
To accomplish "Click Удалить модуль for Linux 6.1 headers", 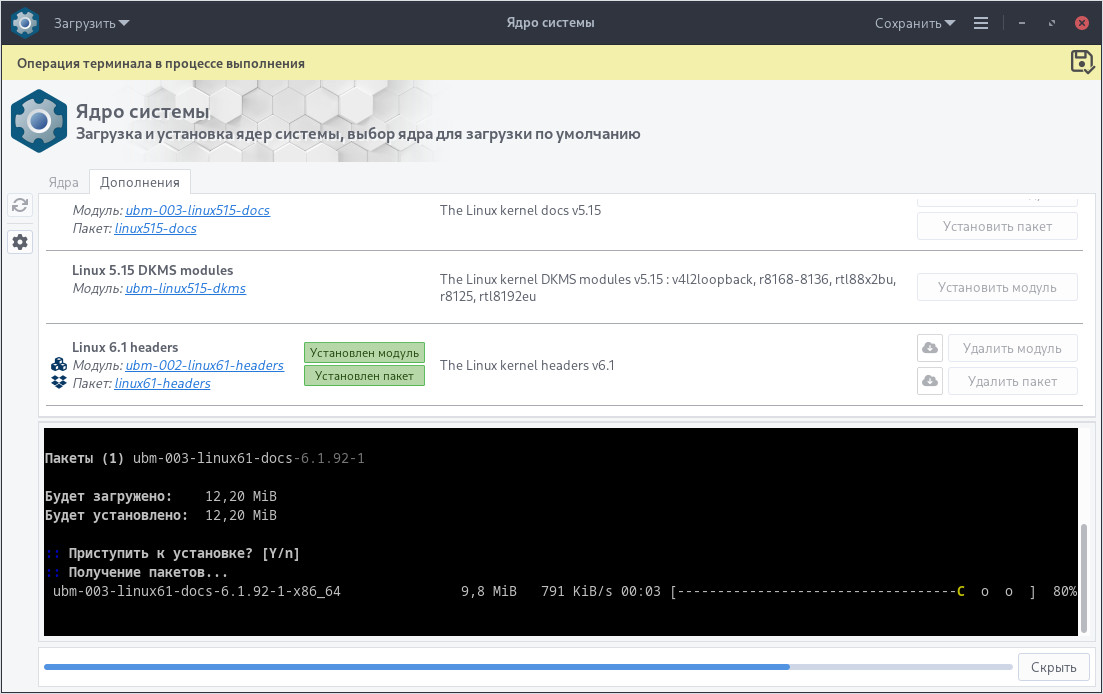I will (1012, 348).
